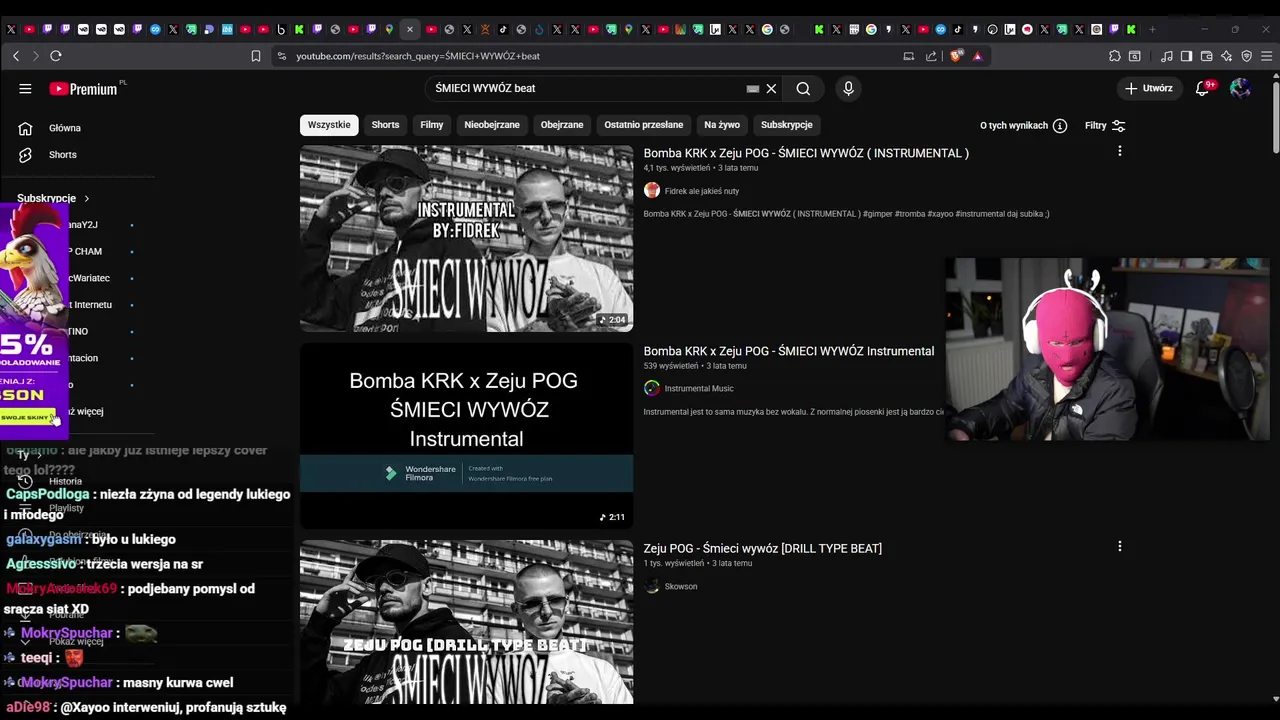Open the Leo AI sparkle icon
The width and height of the screenshot is (1280, 720).
click(x=1226, y=56)
